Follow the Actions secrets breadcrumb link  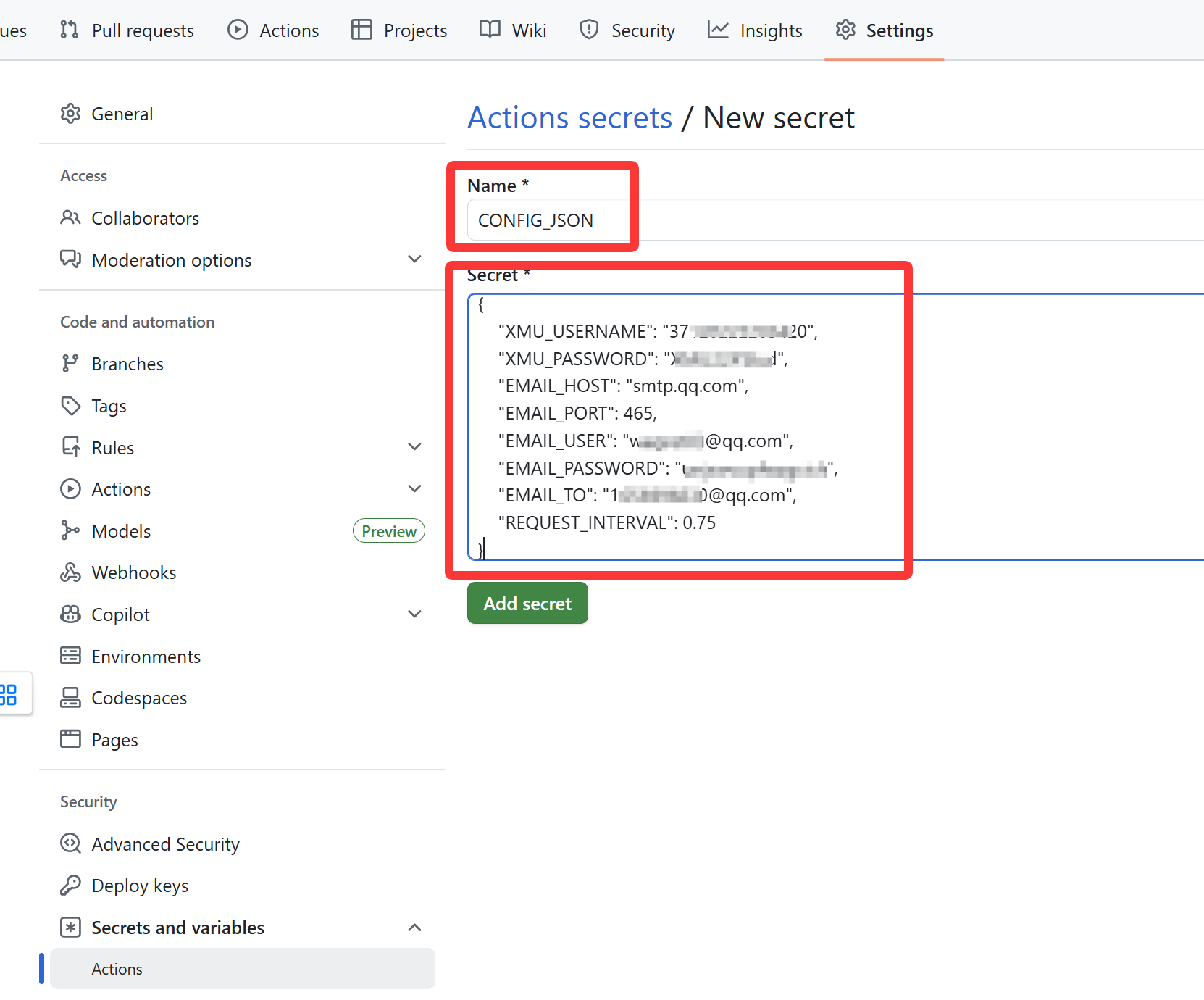(x=569, y=117)
